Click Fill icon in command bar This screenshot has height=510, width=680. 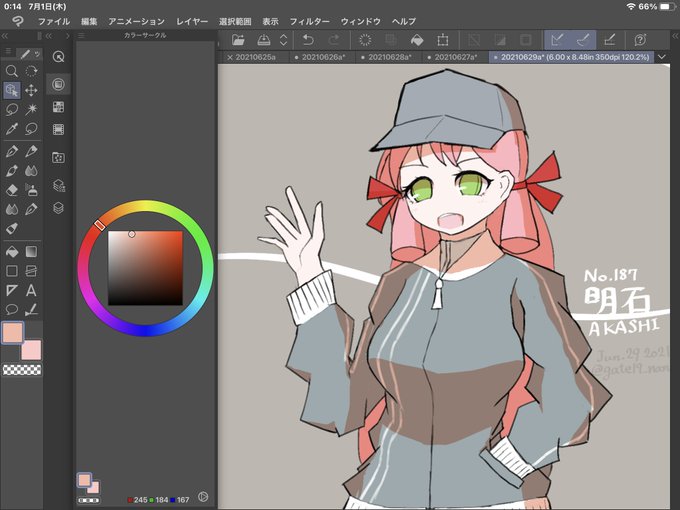pos(417,40)
